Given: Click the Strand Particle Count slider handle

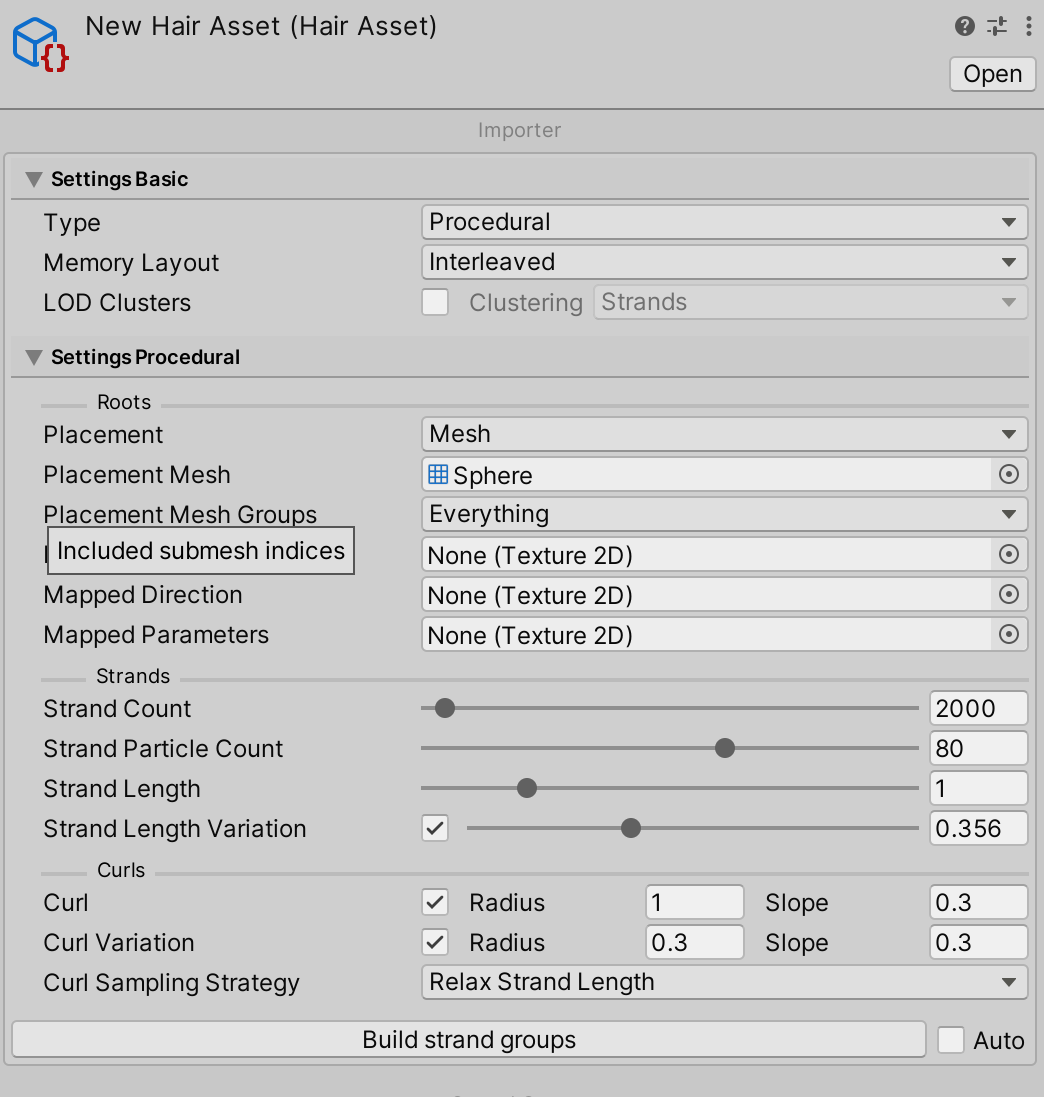Looking at the screenshot, I should pyautogui.click(x=724, y=748).
